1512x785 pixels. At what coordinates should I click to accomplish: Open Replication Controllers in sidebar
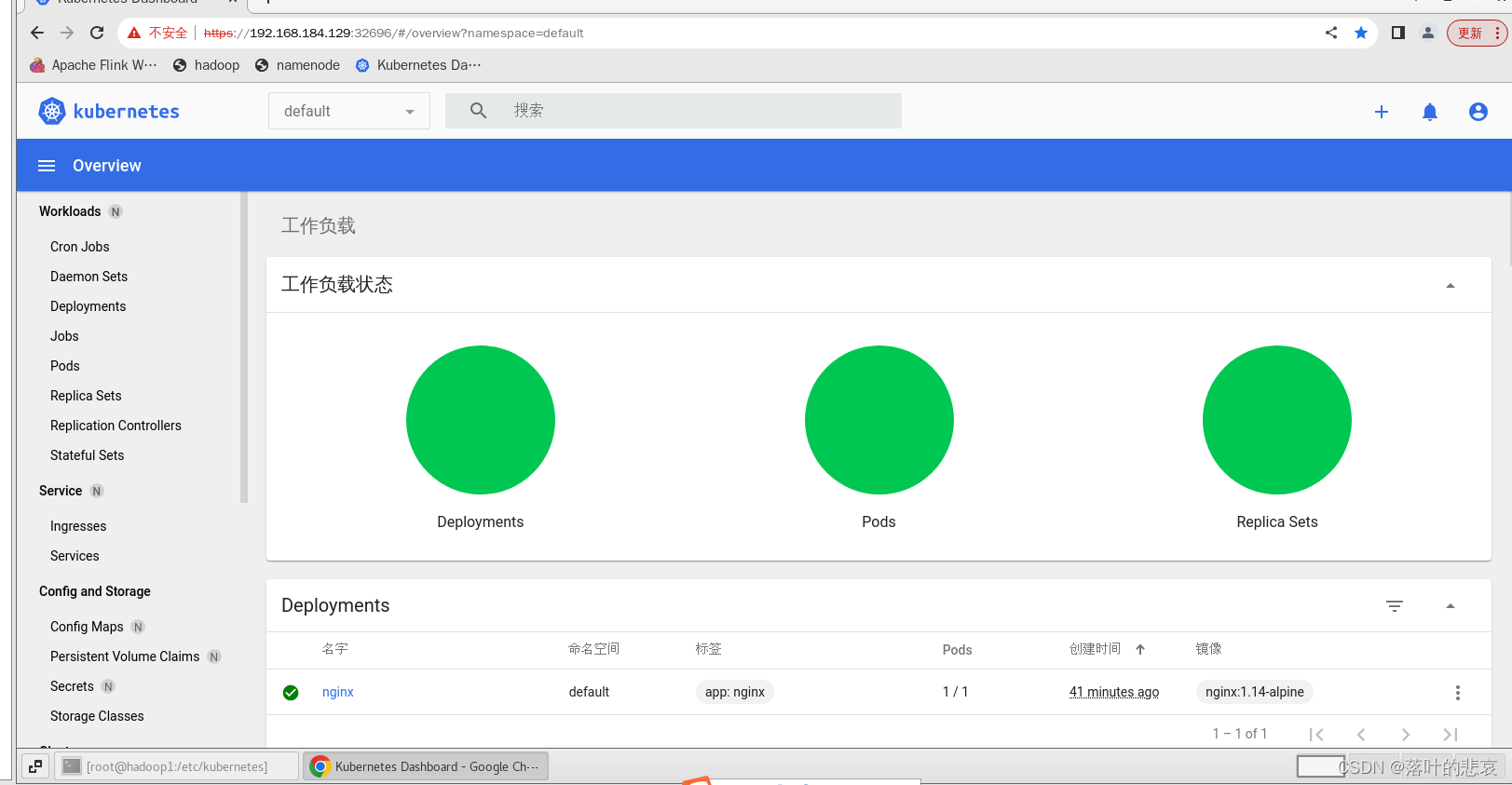click(116, 426)
